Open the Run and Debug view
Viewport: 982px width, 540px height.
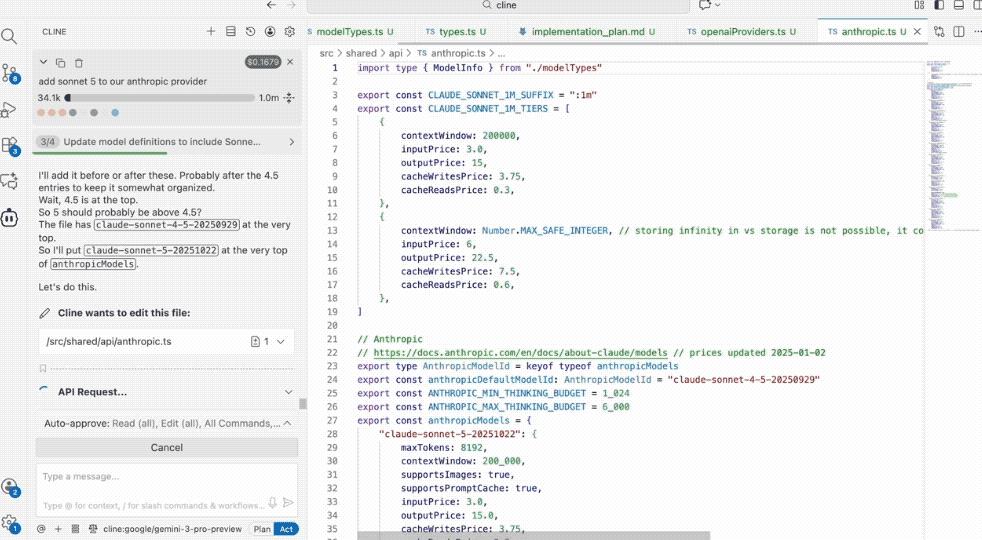(x=9, y=110)
